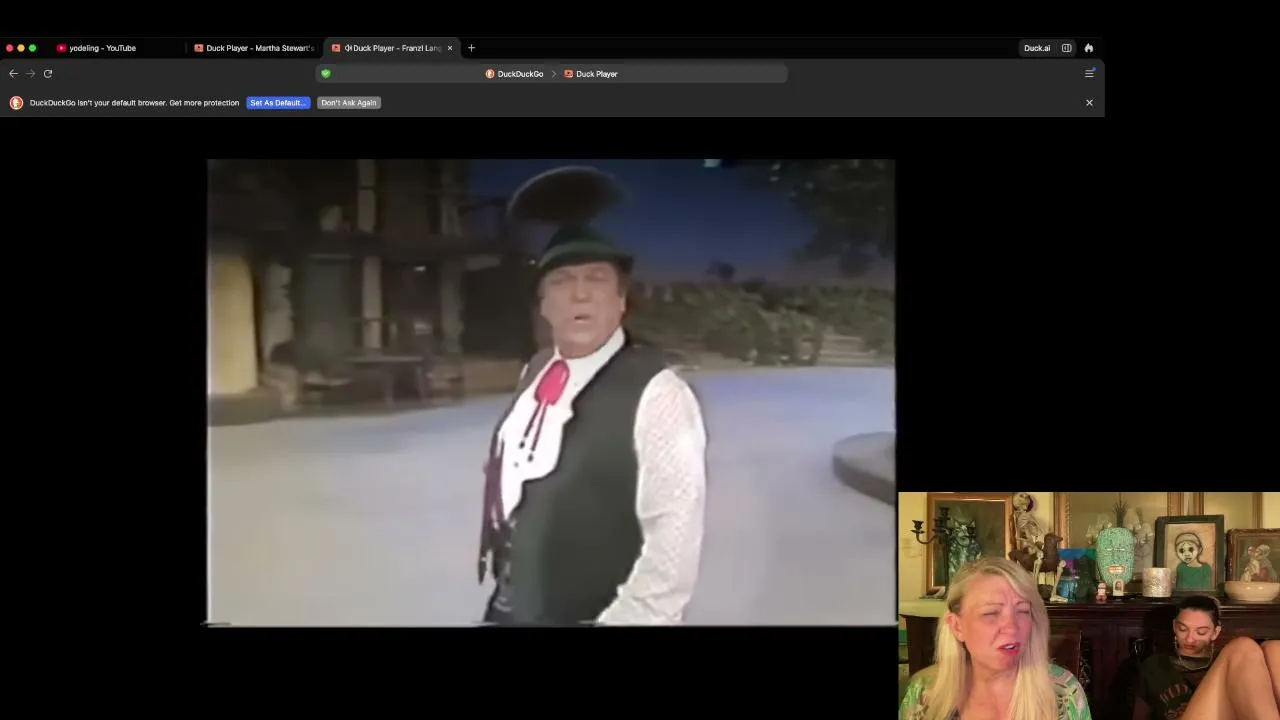Click the YouTube favicon on the yodeling tab

point(62,48)
